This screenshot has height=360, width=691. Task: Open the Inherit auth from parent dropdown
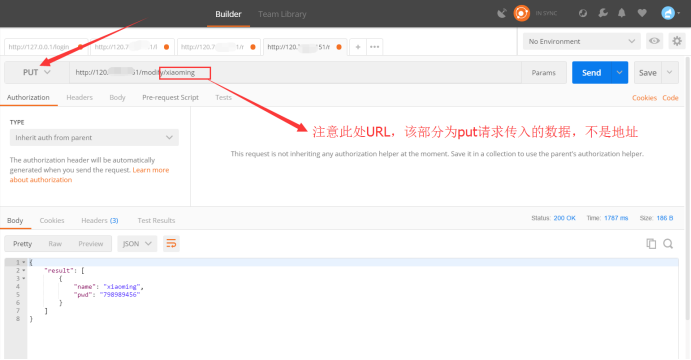coord(94,137)
